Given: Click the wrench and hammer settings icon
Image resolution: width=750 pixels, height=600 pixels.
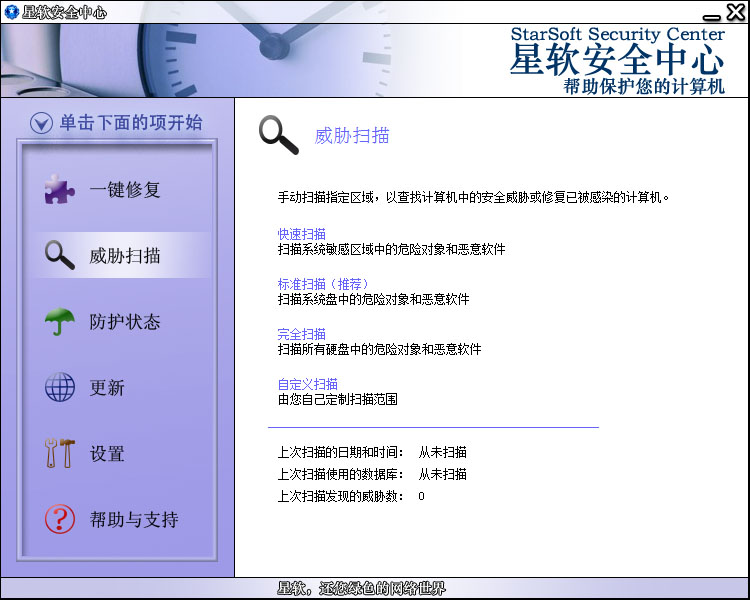Looking at the screenshot, I should (60, 453).
